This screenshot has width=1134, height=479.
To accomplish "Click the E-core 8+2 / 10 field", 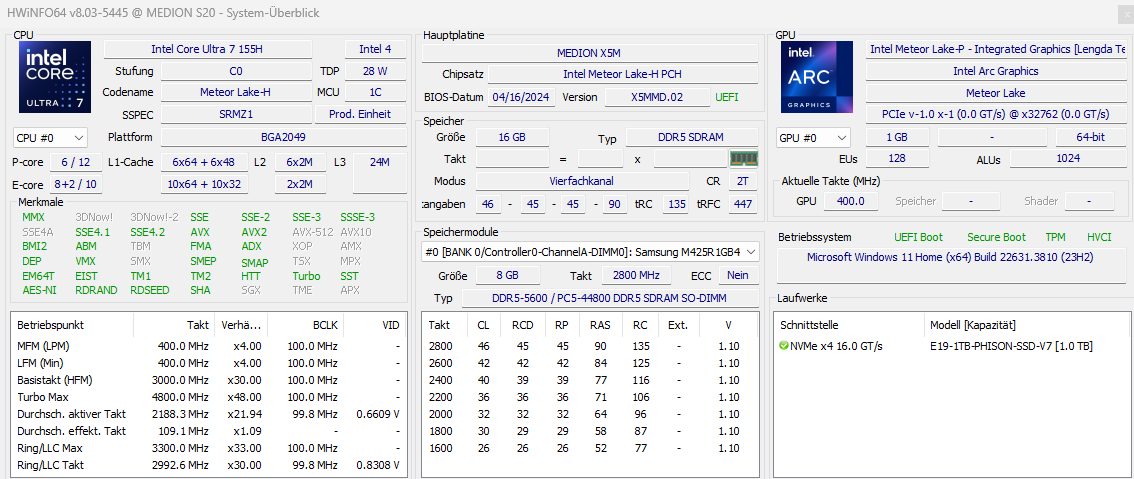I will [76, 185].
